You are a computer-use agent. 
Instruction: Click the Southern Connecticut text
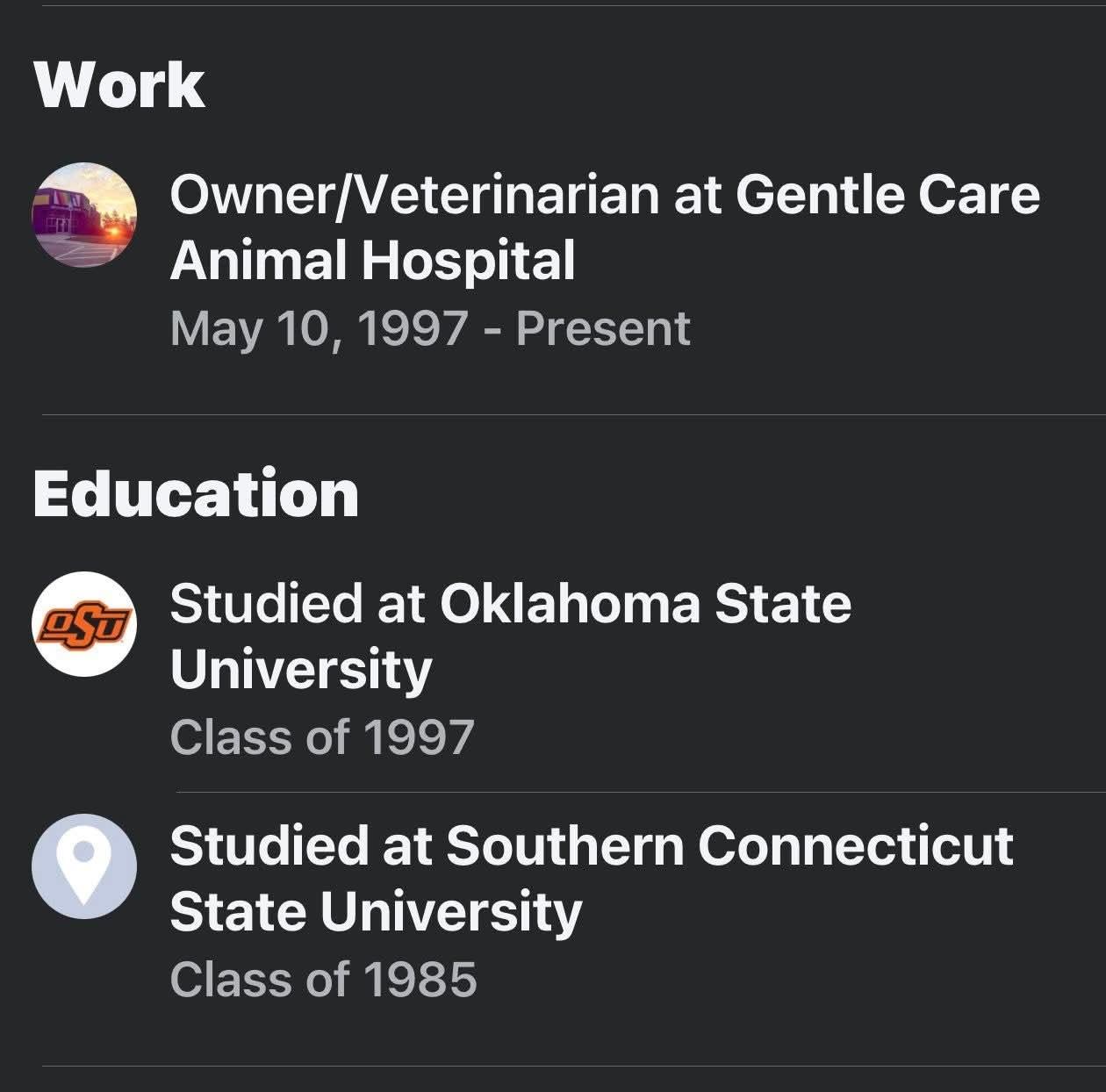(729, 846)
